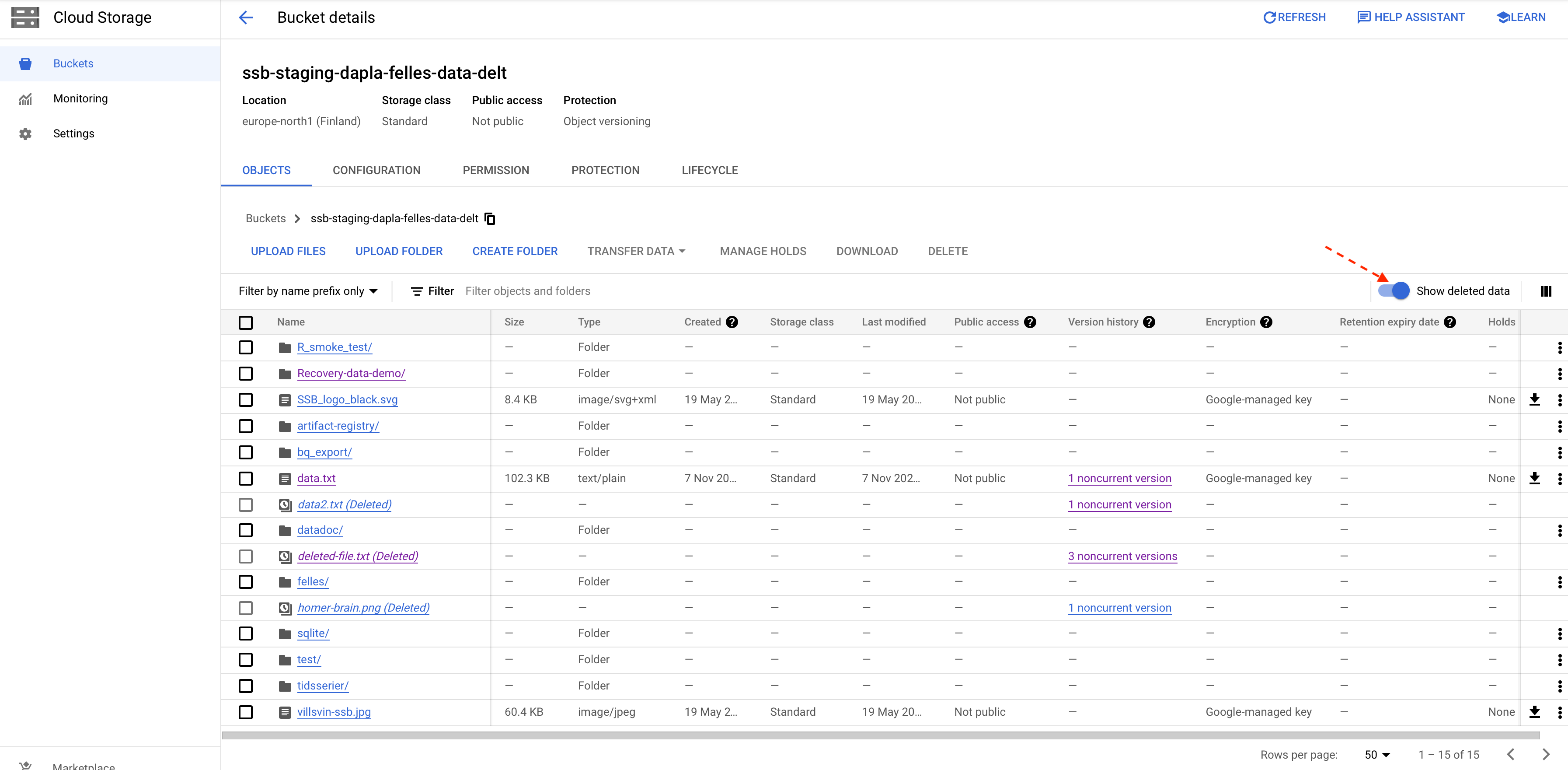Select the checkbox next to deleted-file.txt
This screenshot has height=770, width=1568.
[x=247, y=555]
